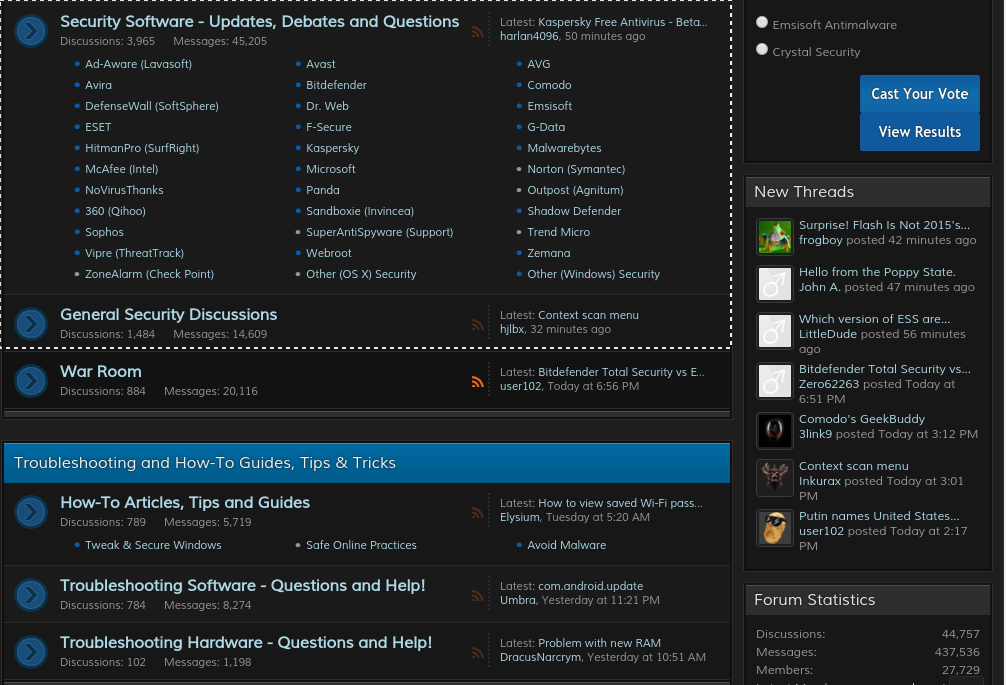1006x685 pixels.
Task: Open How-To Articles, Tips and Guides forum
Action: coord(185,502)
